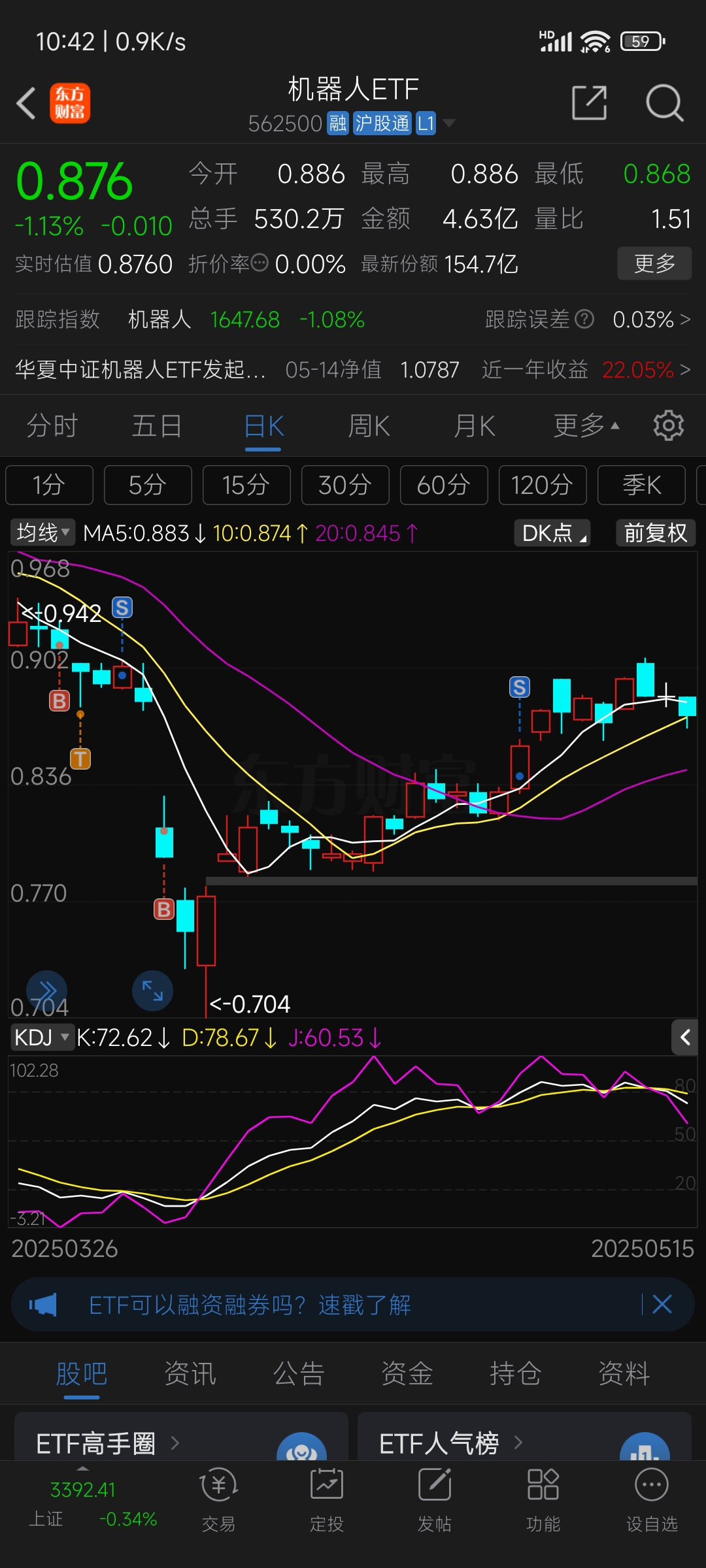
Task: Open the 公告 tab
Action: click(299, 1373)
